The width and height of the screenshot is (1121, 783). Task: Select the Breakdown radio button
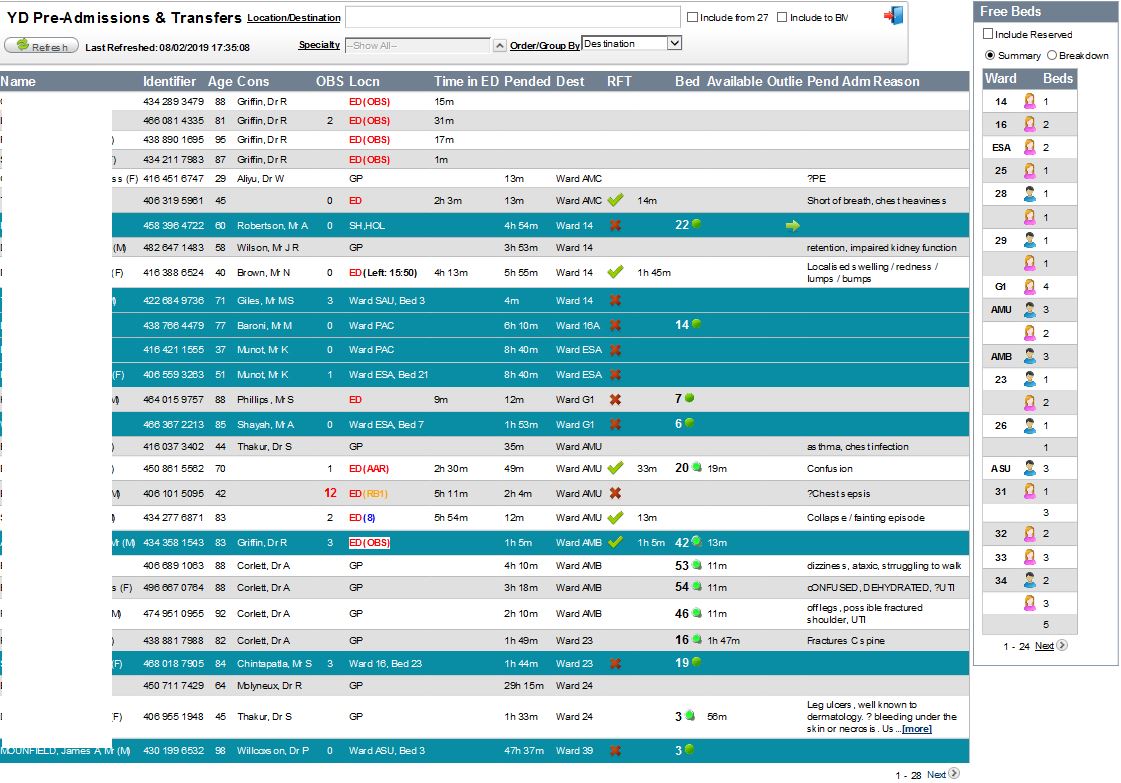point(1052,55)
